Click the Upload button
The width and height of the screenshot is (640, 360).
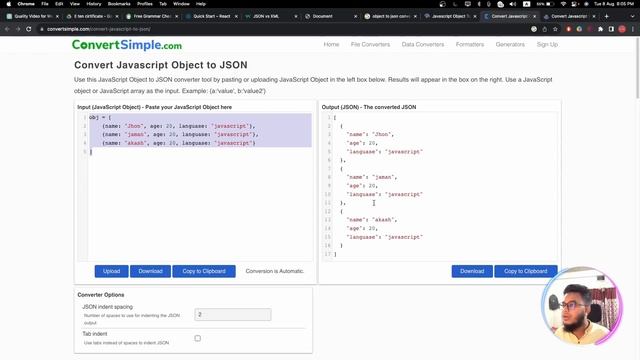(x=111, y=271)
